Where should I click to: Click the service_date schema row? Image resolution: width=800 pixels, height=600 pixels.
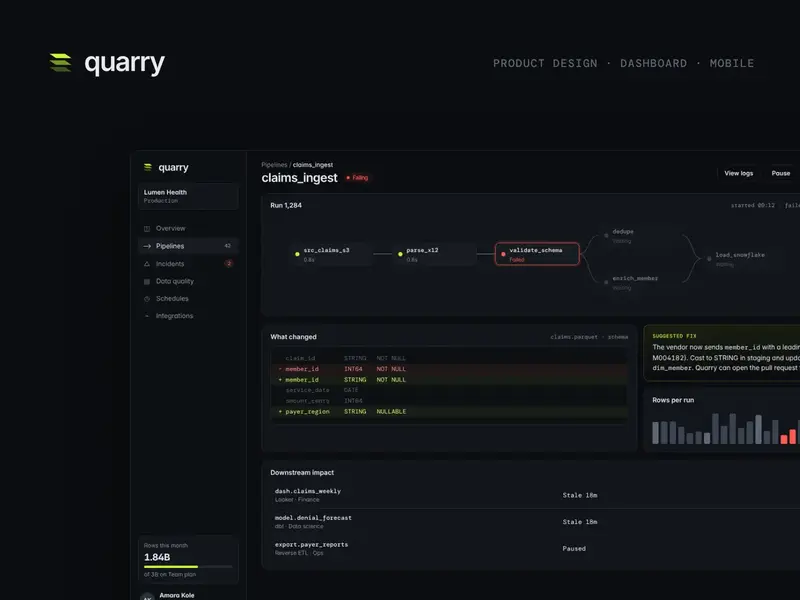(449, 390)
